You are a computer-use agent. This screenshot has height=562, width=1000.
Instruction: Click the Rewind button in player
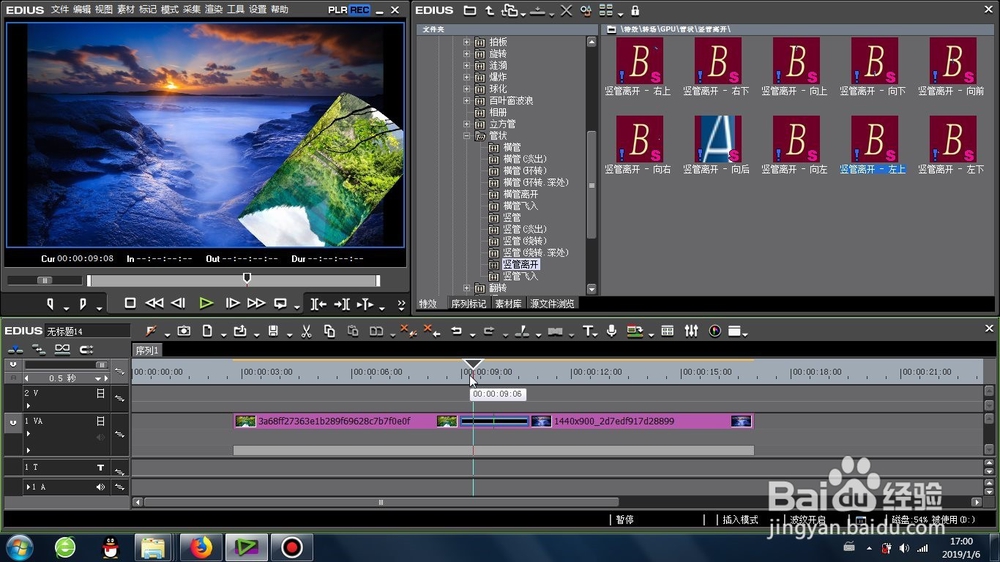pos(154,304)
